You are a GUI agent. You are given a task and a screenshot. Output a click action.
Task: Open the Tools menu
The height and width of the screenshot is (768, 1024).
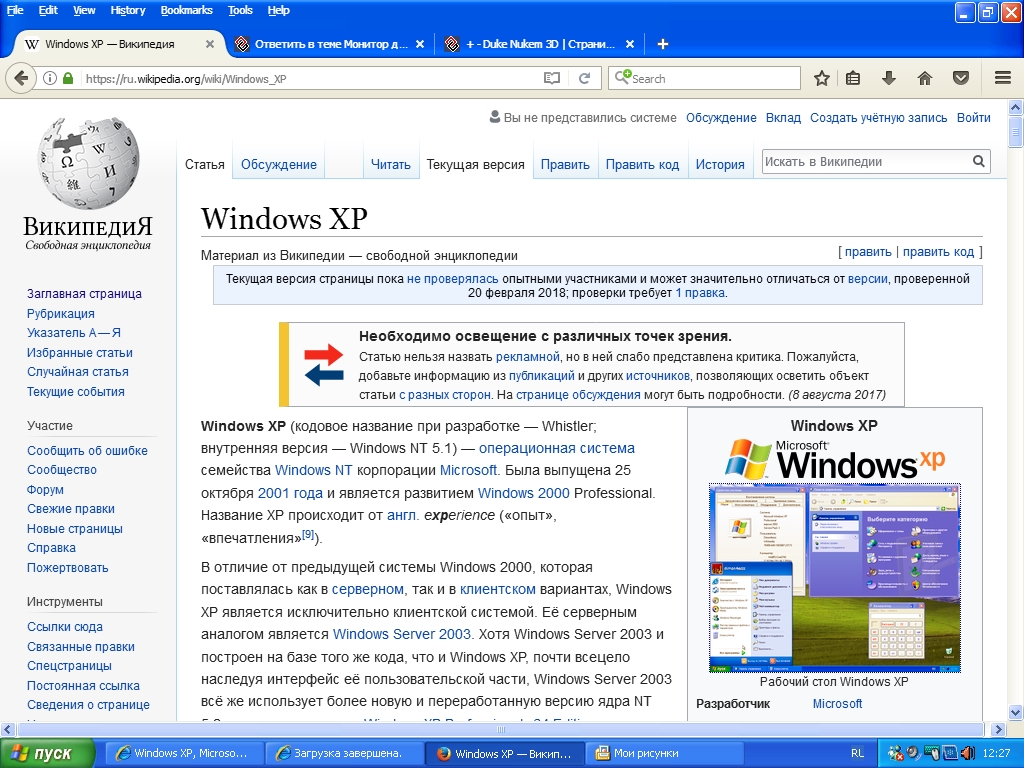pyautogui.click(x=240, y=10)
